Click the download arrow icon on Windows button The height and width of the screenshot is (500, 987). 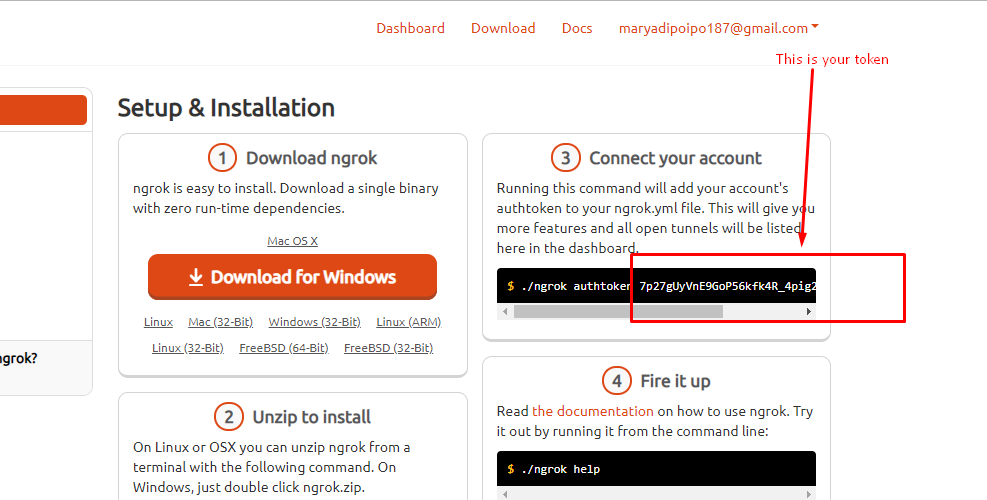pyautogui.click(x=196, y=277)
